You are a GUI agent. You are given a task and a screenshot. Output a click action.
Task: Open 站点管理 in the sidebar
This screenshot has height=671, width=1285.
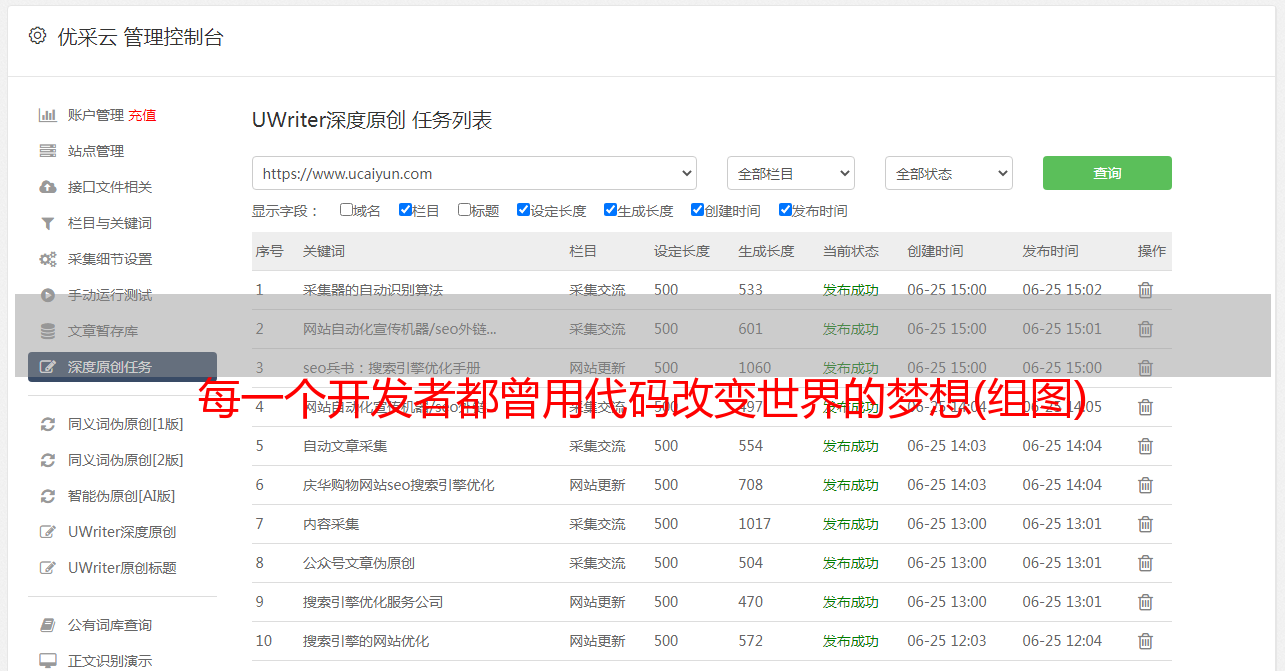tap(96, 151)
